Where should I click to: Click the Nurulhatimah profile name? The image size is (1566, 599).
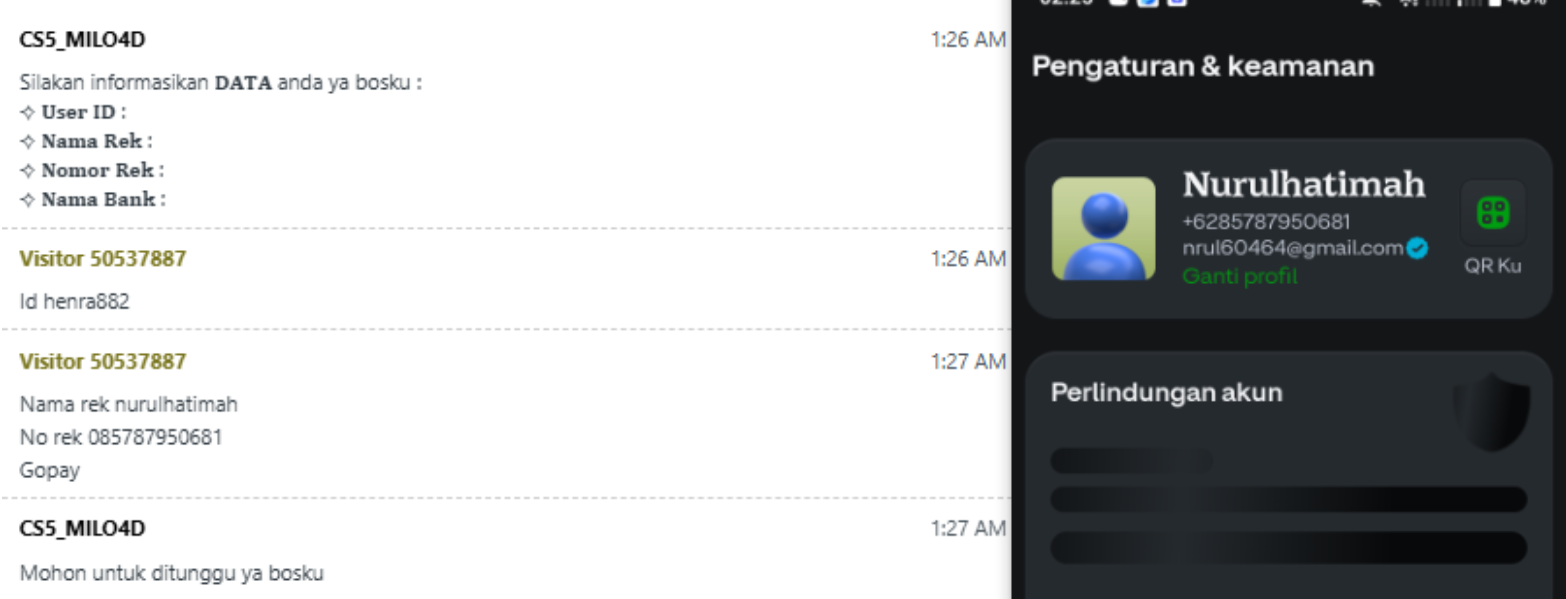pos(1304,185)
